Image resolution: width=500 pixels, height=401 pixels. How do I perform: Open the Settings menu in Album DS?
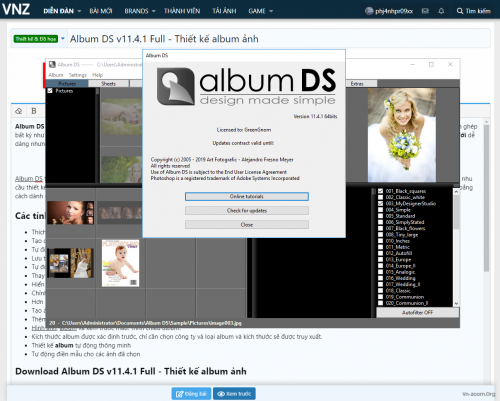click(x=78, y=75)
